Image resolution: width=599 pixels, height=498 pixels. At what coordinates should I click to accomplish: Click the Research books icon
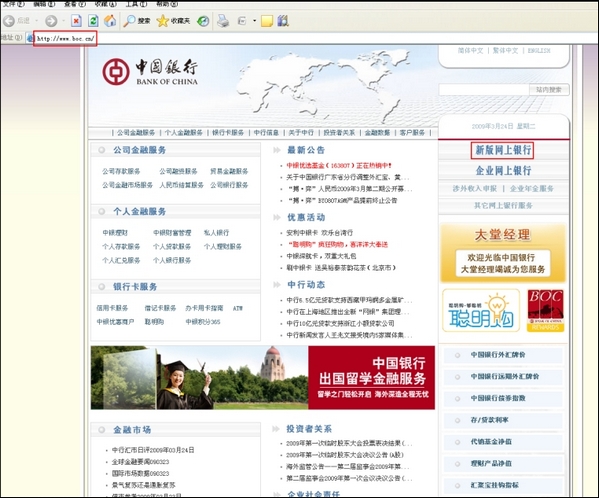click(283, 21)
